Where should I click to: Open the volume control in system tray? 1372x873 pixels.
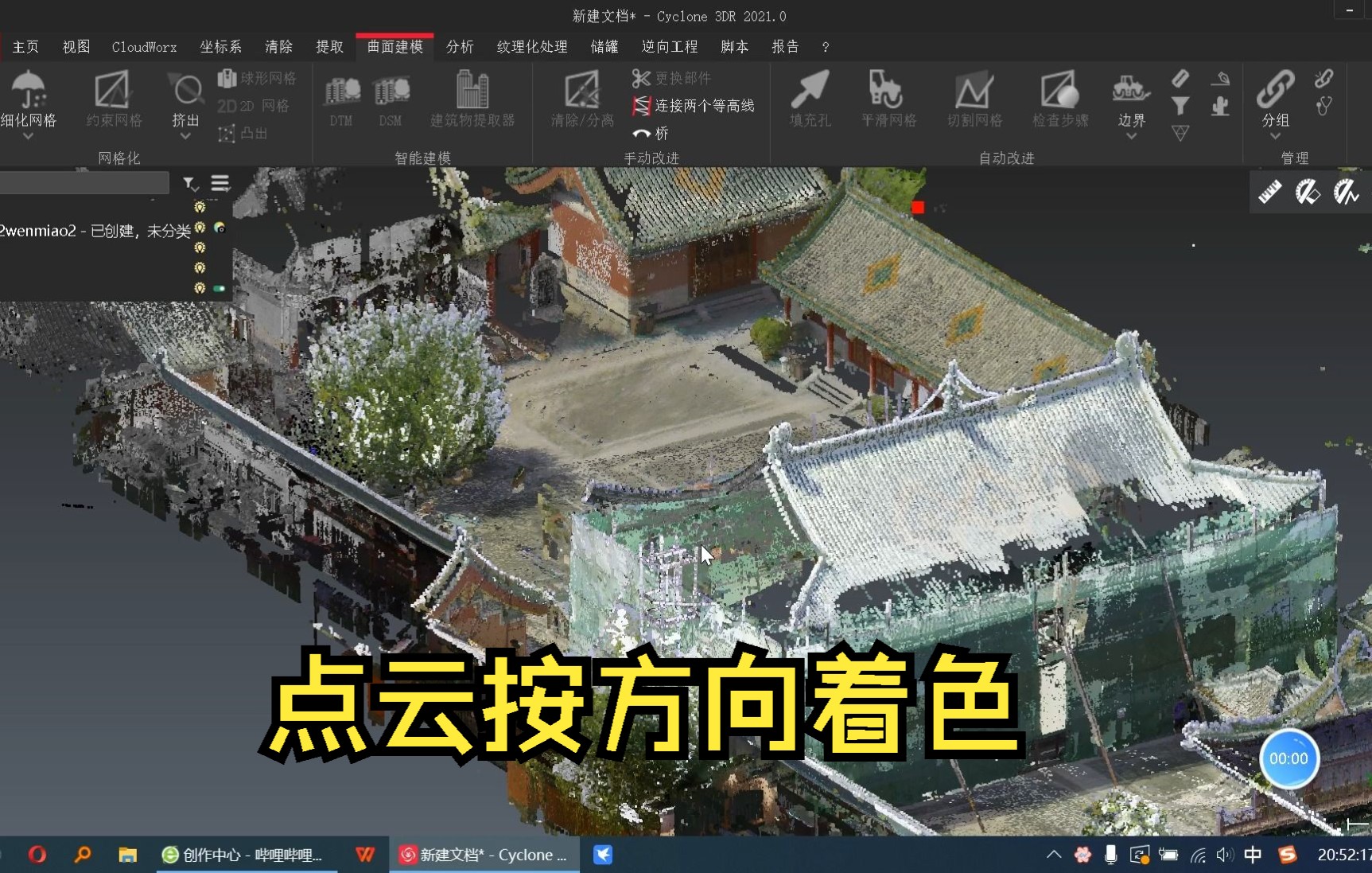(x=1225, y=855)
